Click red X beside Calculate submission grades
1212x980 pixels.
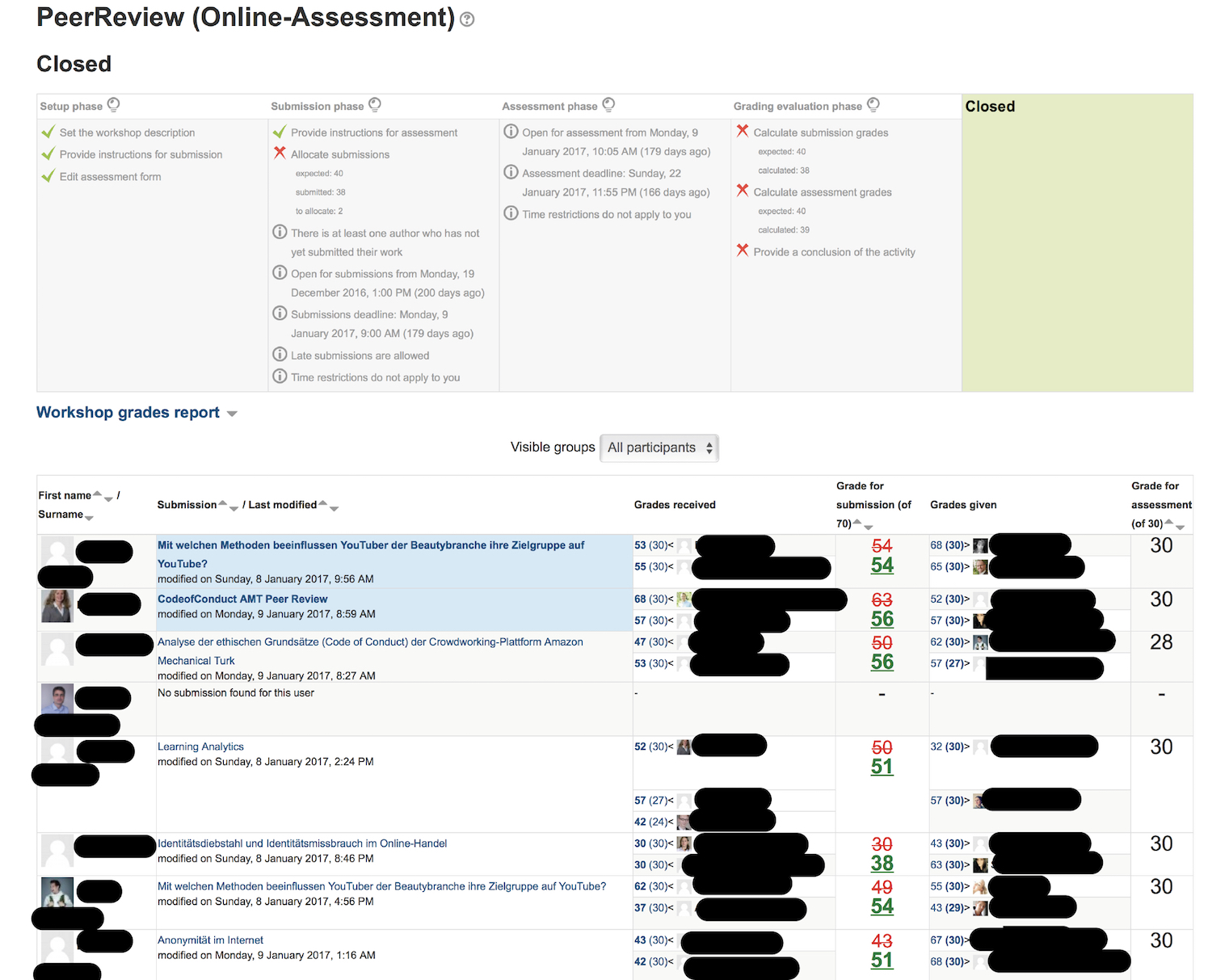(x=743, y=130)
